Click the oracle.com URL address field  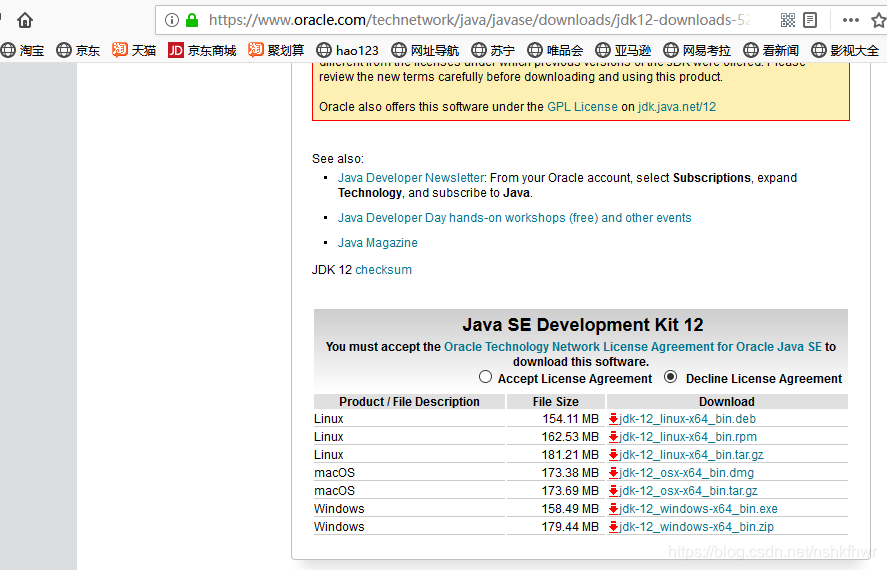pyautogui.click(x=480, y=20)
